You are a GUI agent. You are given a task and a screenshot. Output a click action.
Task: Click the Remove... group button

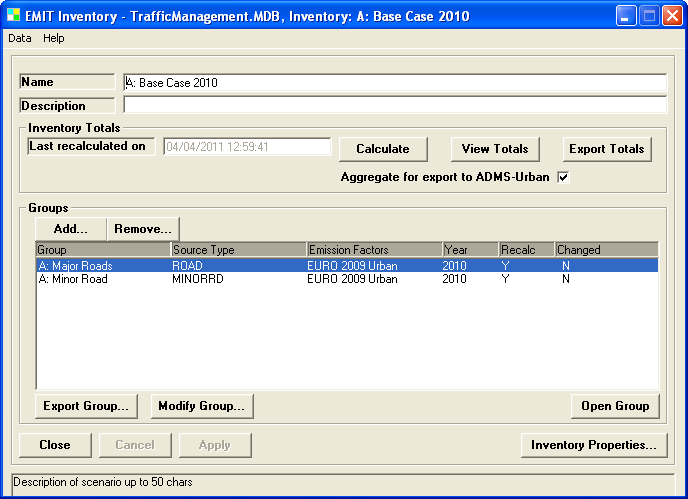click(143, 229)
